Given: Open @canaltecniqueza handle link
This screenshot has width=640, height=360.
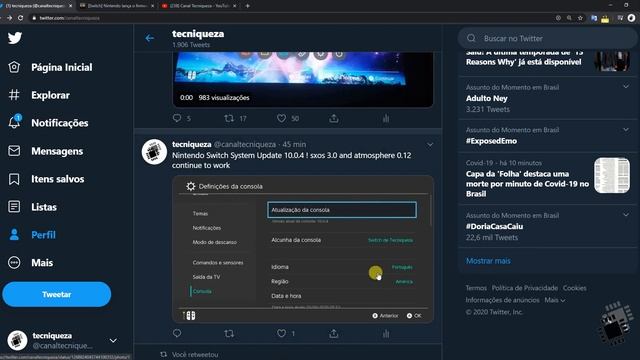Looking at the screenshot, I should tap(245, 144).
